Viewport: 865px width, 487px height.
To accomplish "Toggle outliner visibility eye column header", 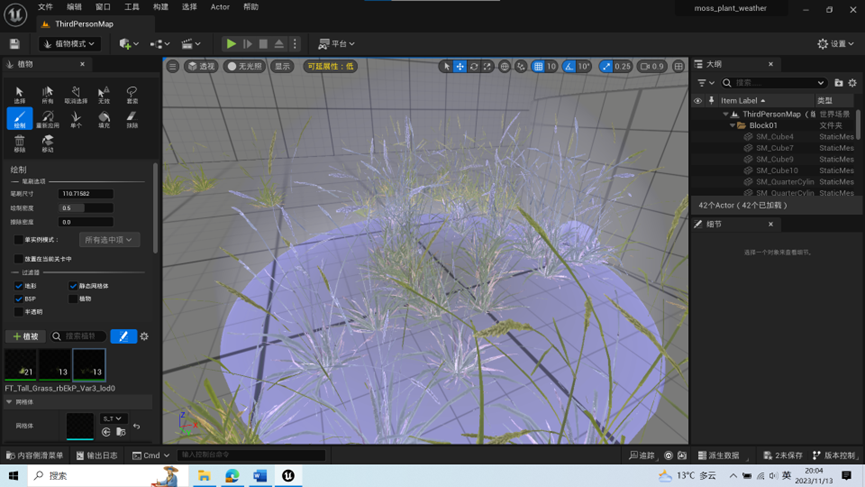I will 697,100.
